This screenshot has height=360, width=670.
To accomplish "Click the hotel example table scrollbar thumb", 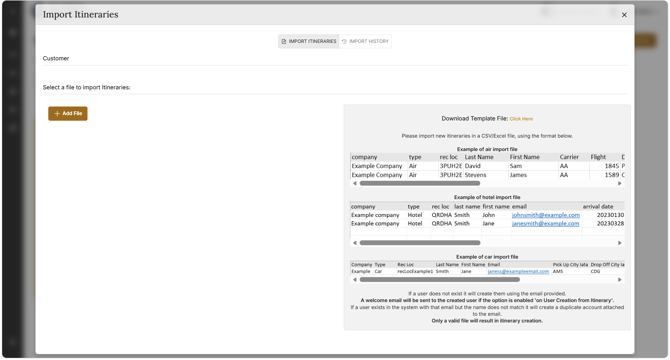I will (x=420, y=243).
